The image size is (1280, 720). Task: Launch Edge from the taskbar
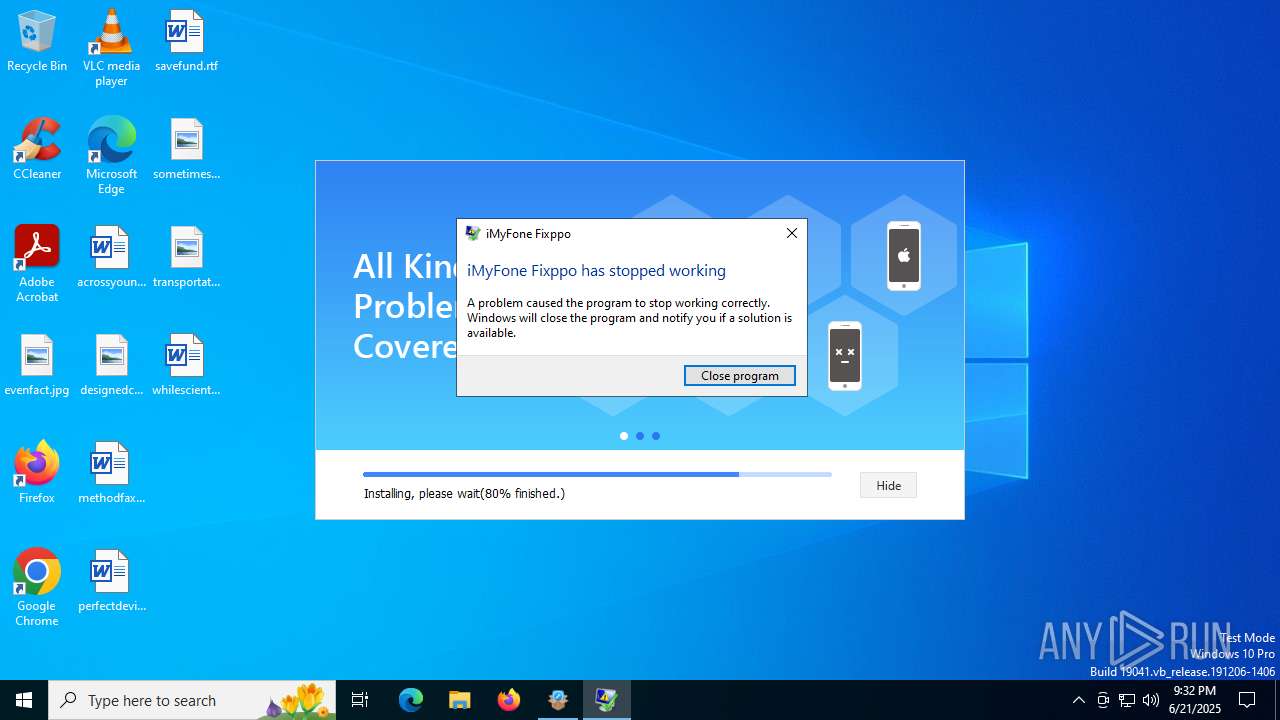[x=411, y=700]
